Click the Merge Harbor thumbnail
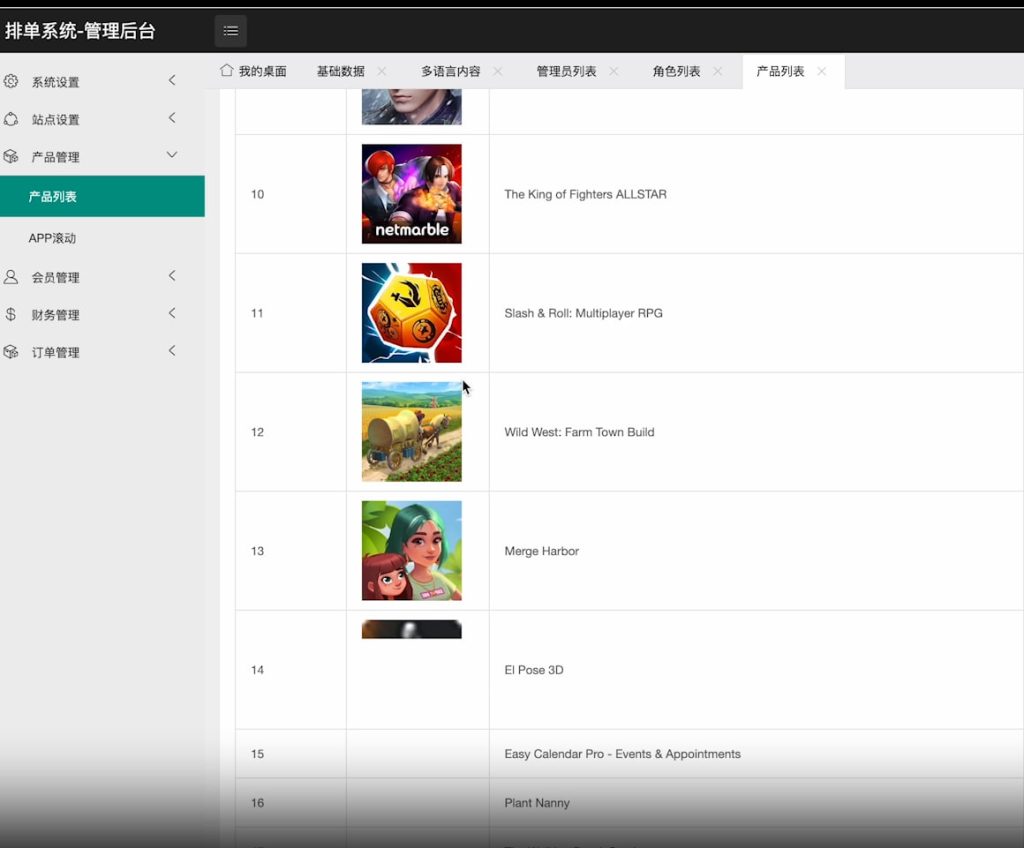The height and width of the screenshot is (848, 1024). 411,551
